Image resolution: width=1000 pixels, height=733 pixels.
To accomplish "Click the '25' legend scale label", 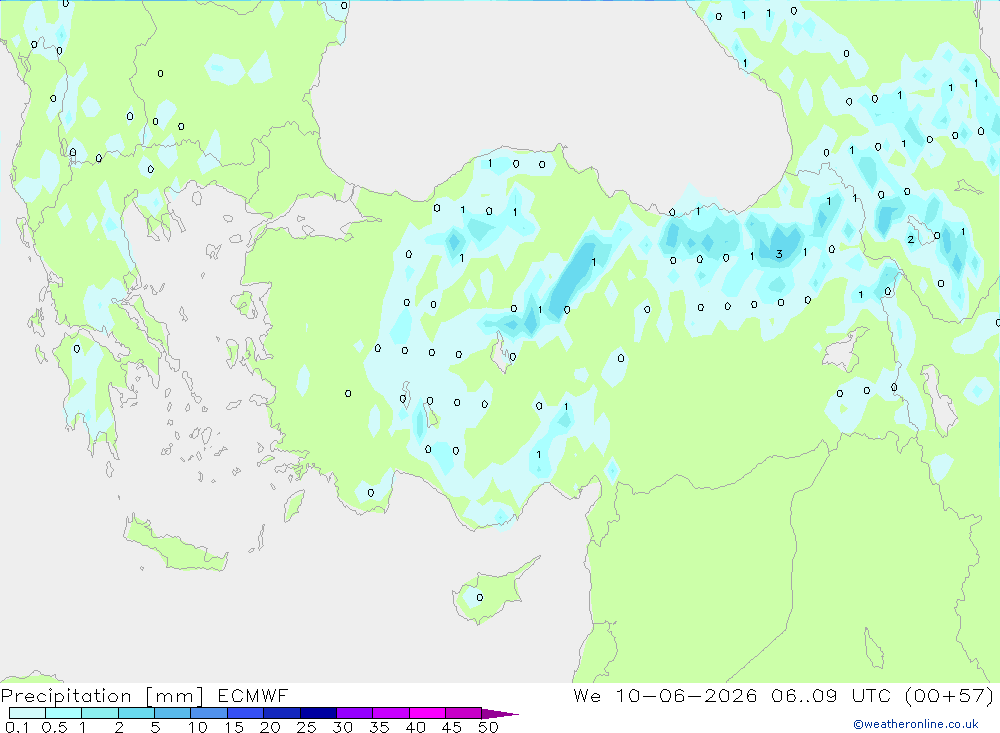I will pyautogui.click(x=306, y=727).
